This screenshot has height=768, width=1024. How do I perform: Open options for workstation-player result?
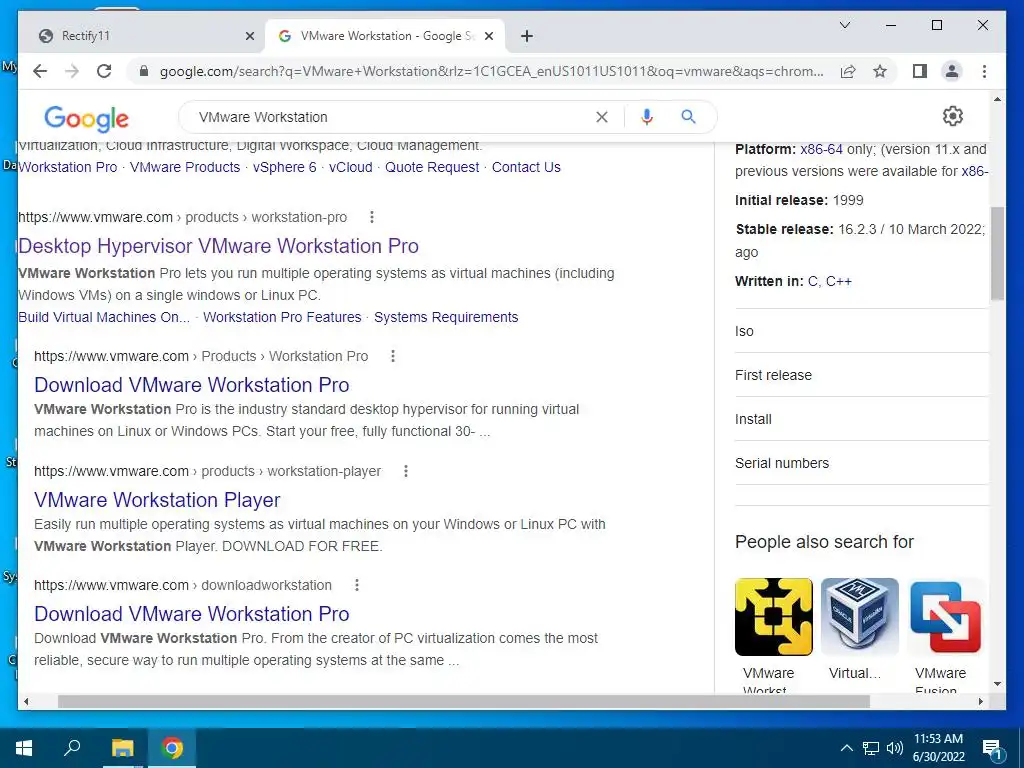coord(406,471)
